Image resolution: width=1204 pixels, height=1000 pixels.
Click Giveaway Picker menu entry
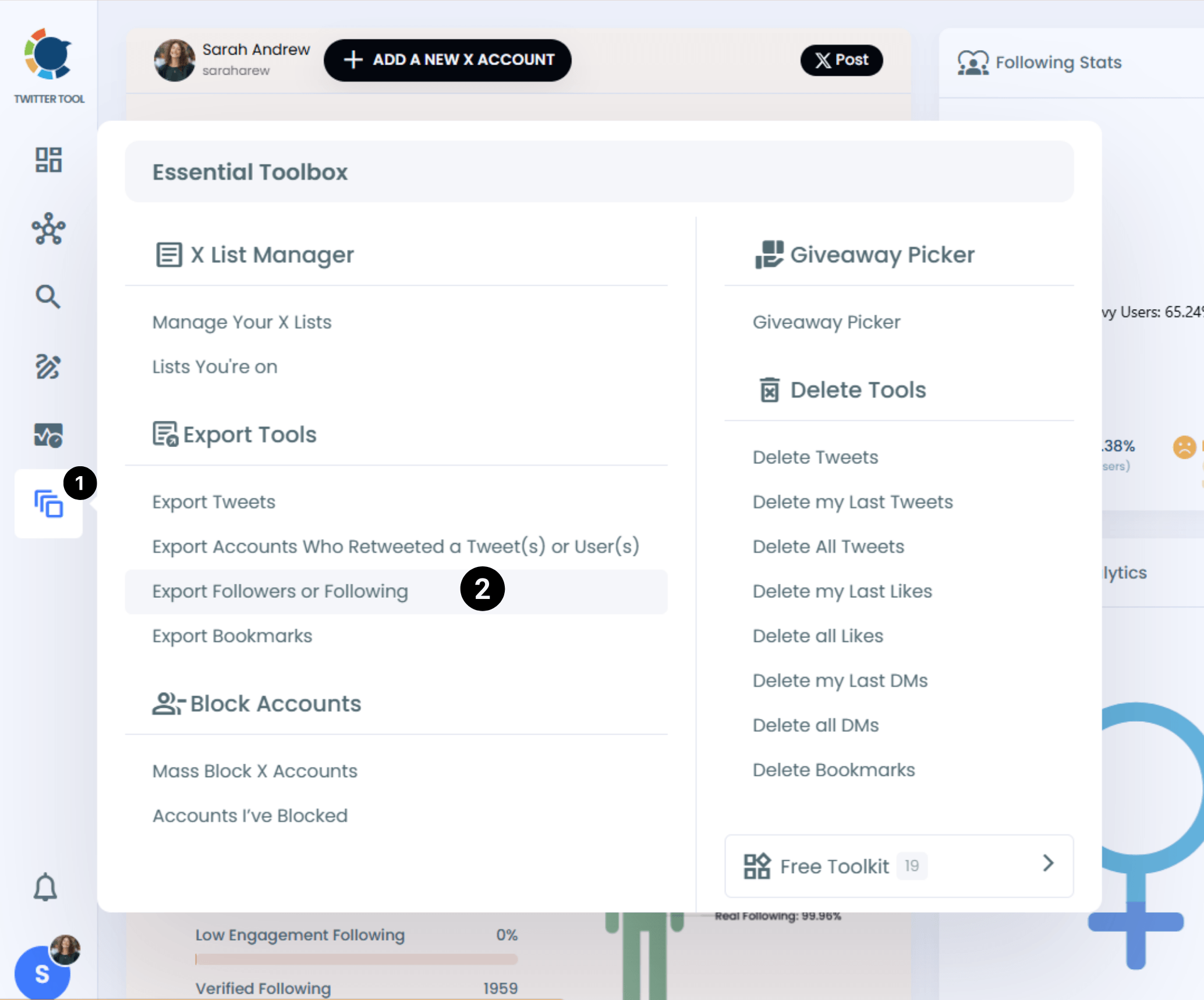(x=826, y=322)
